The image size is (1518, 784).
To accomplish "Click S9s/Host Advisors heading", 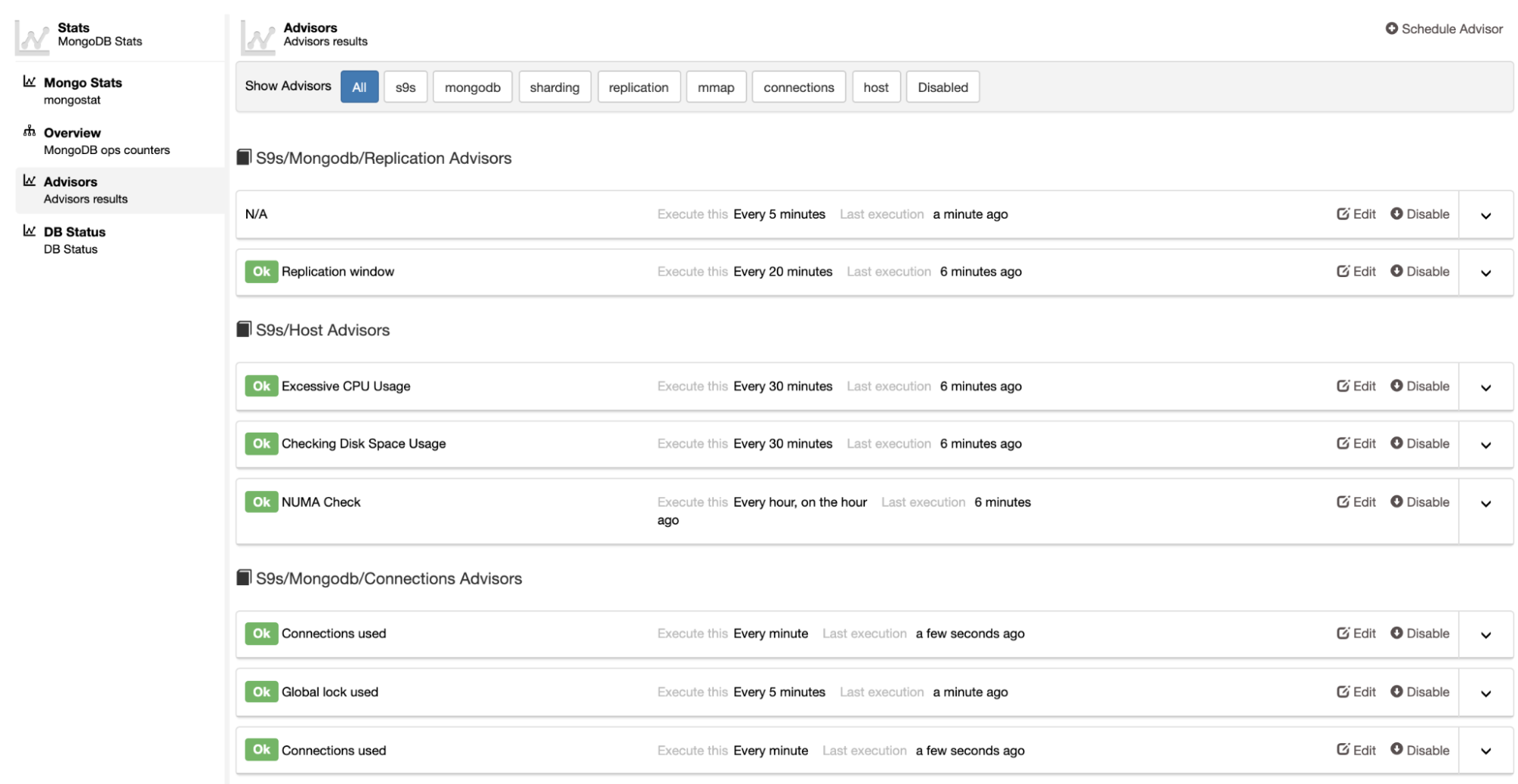I will [323, 330].
